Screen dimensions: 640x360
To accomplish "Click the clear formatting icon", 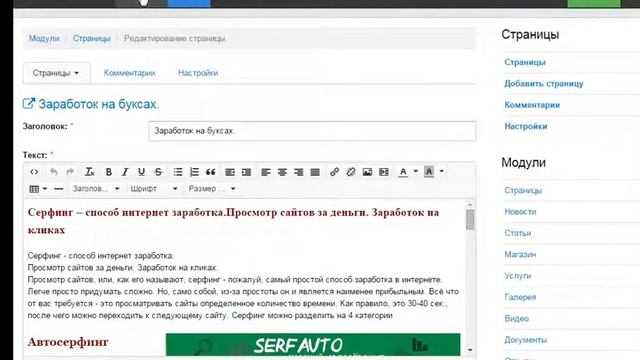I will [x=89, y=172].
